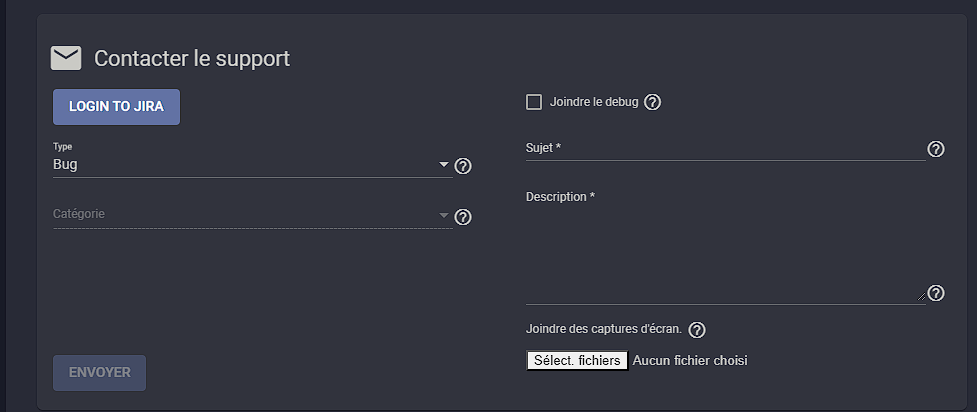Image resolution: width=977 pixels, height=412 pixels.
Task: Click the LOGIN TO JIRA button
Action: coord(117,107)
